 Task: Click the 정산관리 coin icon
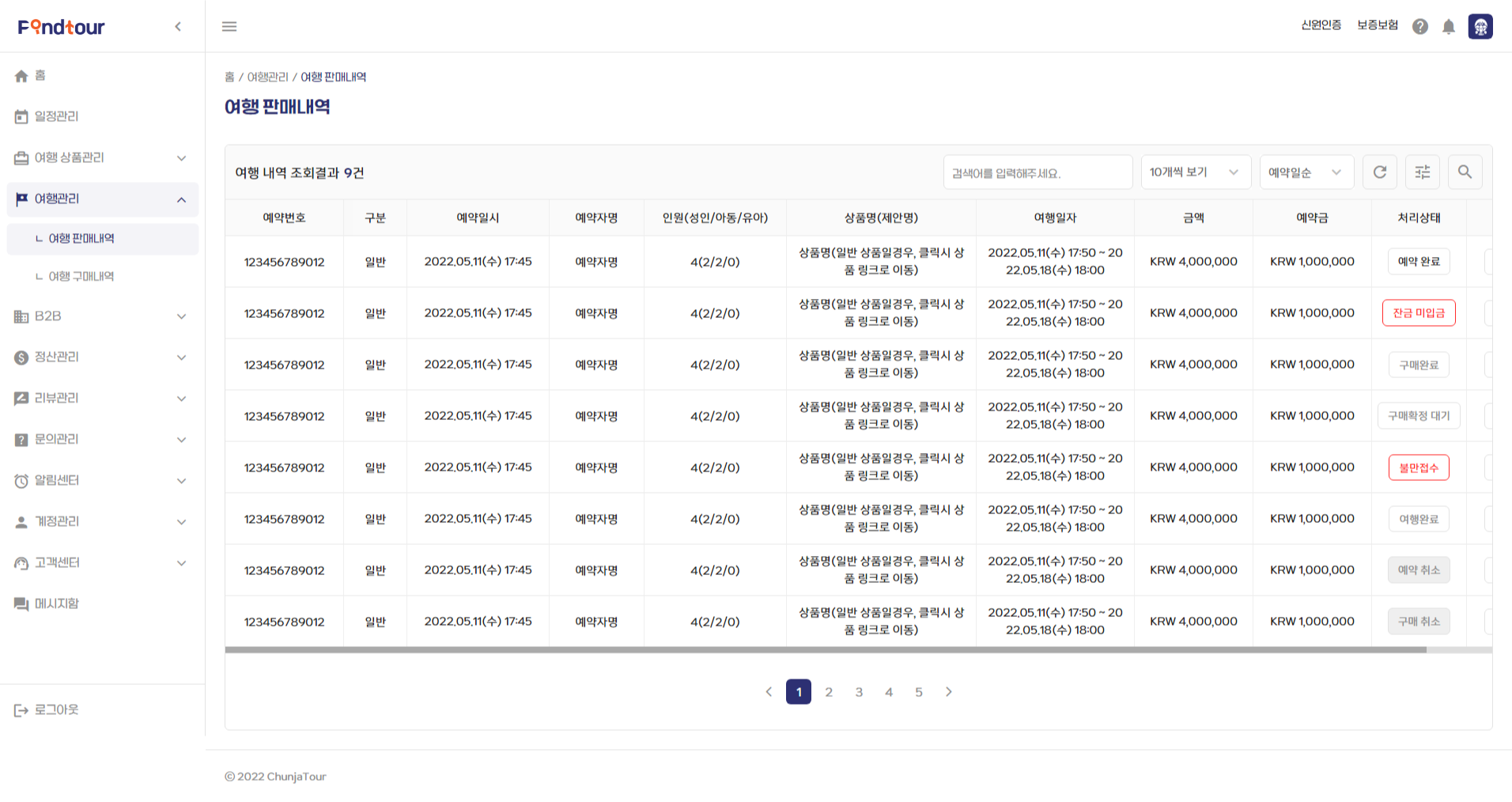click(x=21, y=357)
